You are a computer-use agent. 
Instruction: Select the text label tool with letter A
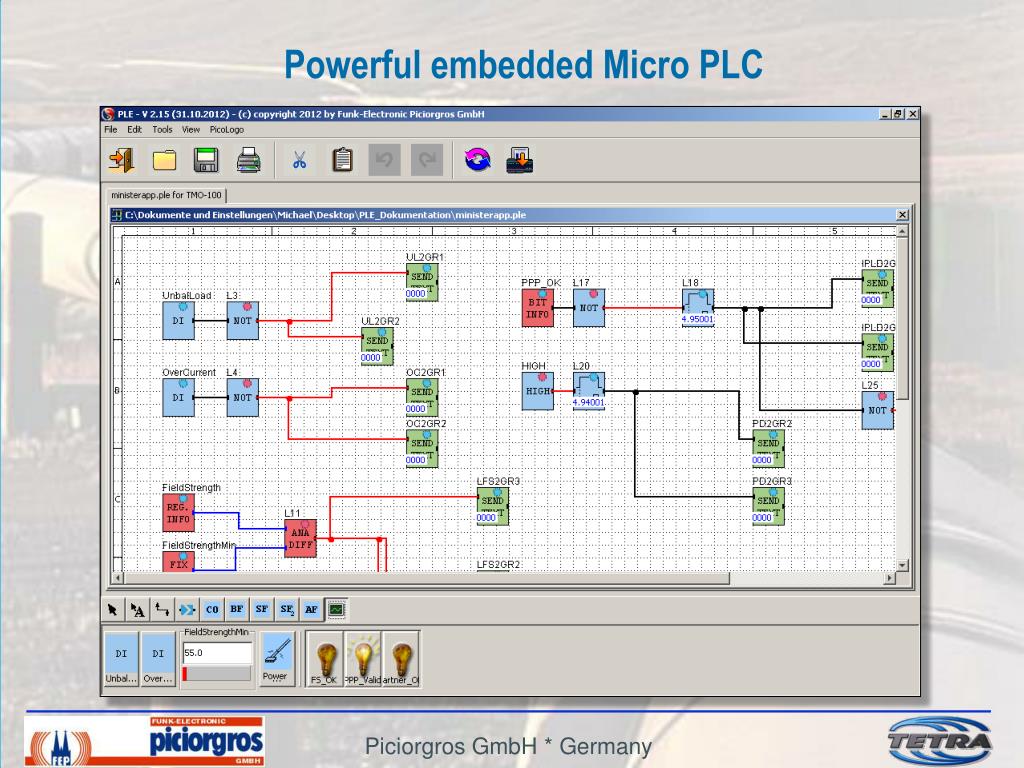[x=137, y=610]
